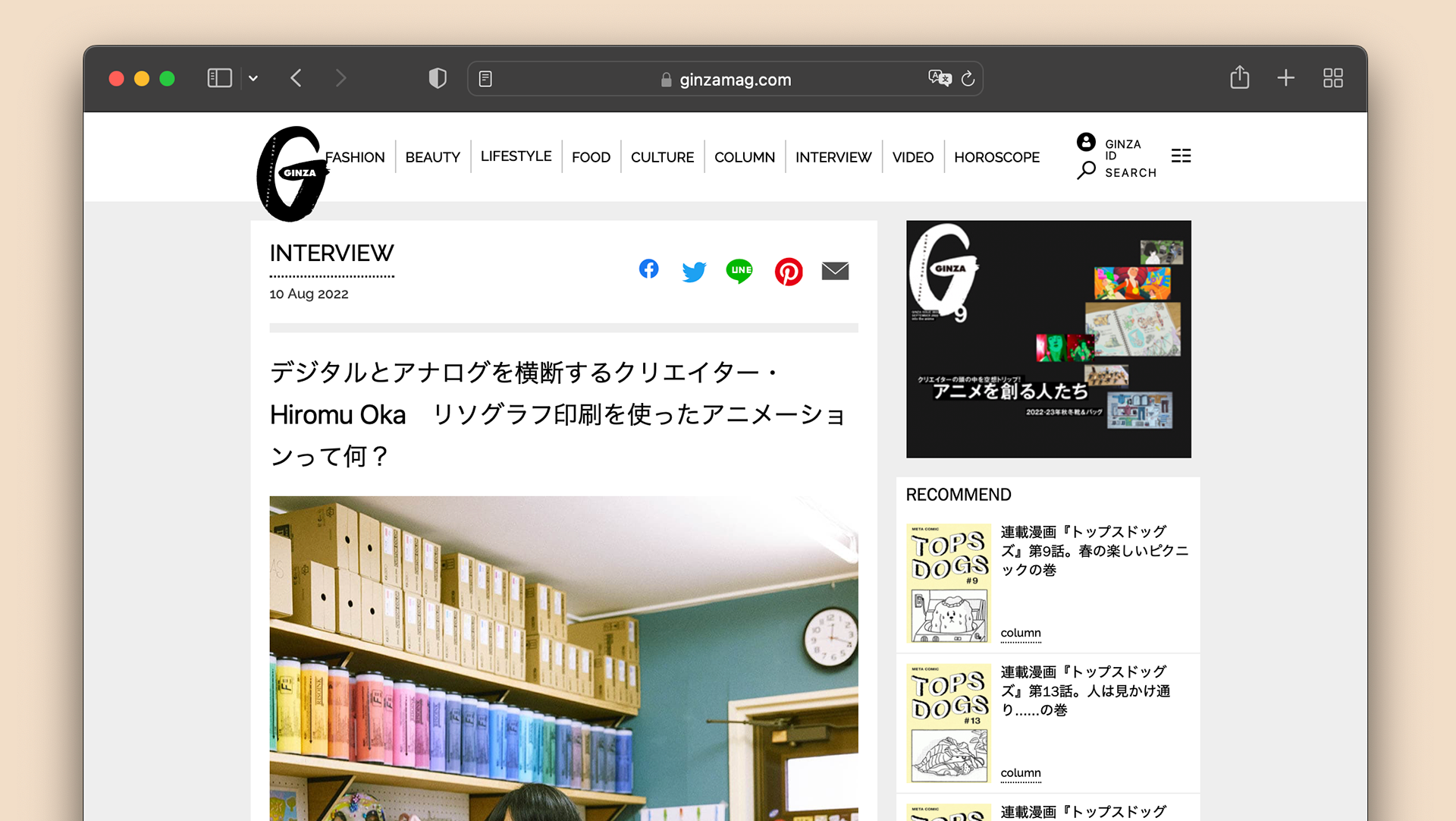Click the GINZA logo in header
The height and width of the screenshot is (821, 1456).
[292, 174]
